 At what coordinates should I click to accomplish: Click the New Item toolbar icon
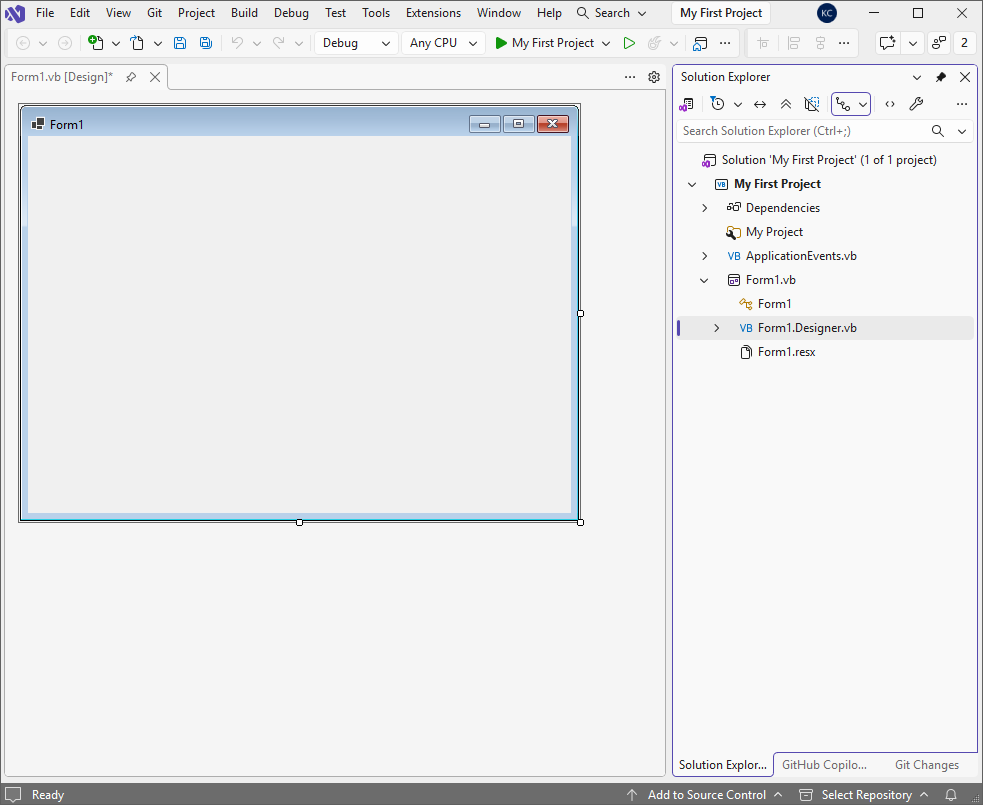[95, 43]
